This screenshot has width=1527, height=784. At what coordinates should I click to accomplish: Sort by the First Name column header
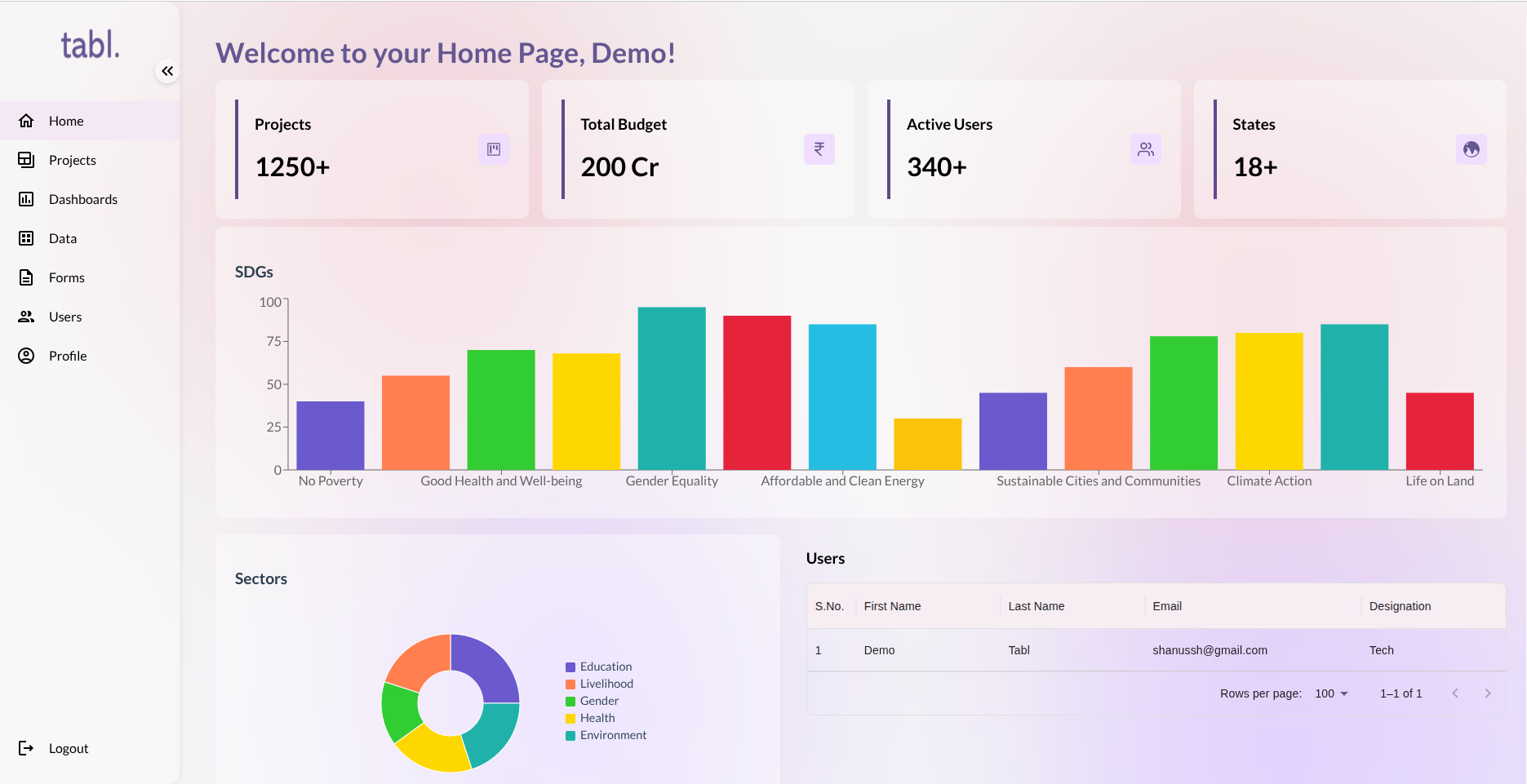892,606
